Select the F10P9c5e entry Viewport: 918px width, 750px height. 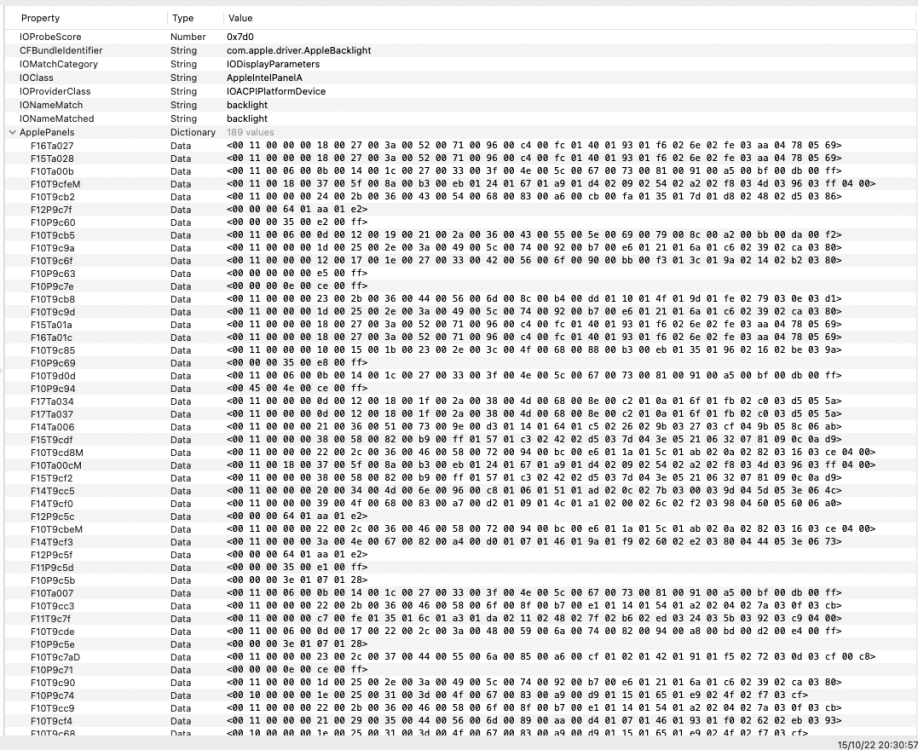click(x=53, y=645)
